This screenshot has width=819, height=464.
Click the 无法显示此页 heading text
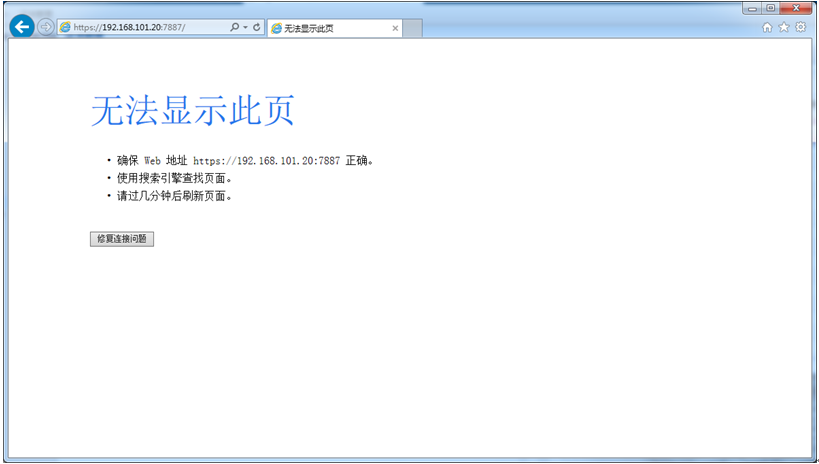[x=193, y=111]
